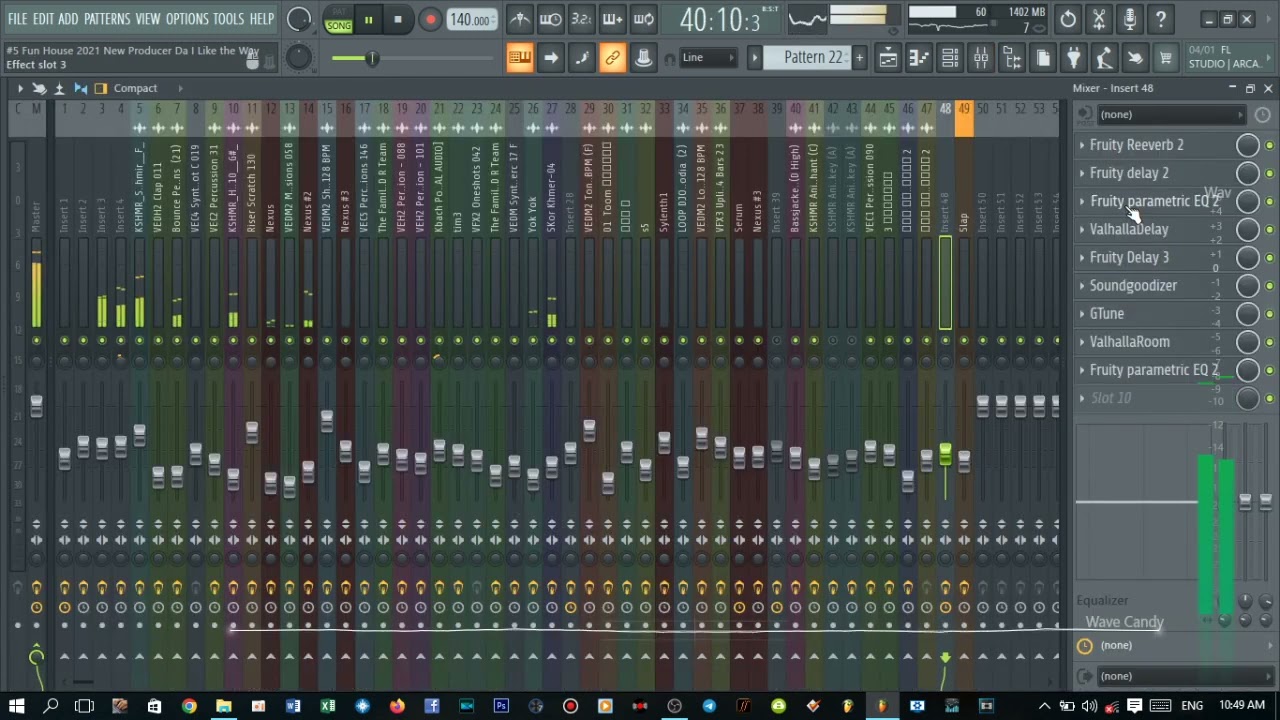Viewport: 1280px width, 720px height.
Task: Toggle loop recording icon
Action: (644, 19)
